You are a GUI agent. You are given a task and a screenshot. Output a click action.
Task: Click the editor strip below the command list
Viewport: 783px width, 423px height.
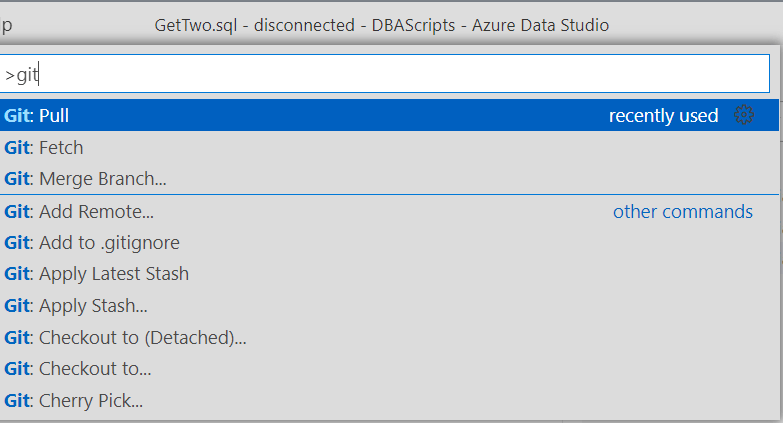[x=390, y=420]
